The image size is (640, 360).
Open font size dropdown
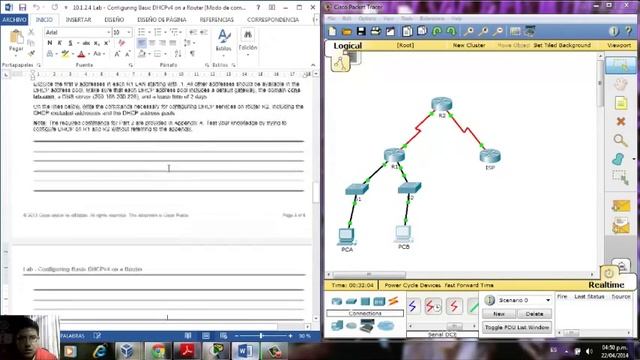tap(129, 32)
